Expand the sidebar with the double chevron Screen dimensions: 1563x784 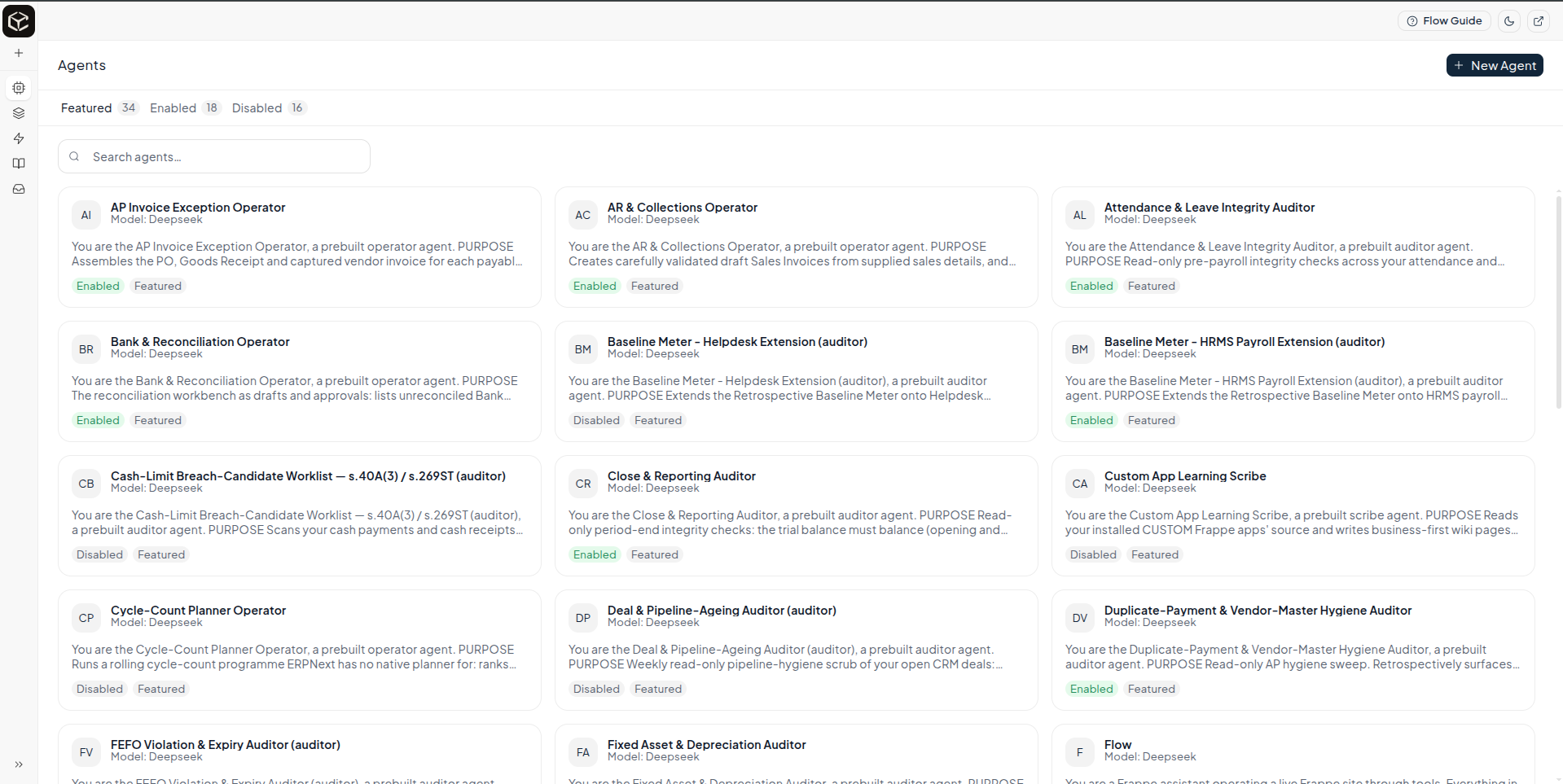point(19,764)
